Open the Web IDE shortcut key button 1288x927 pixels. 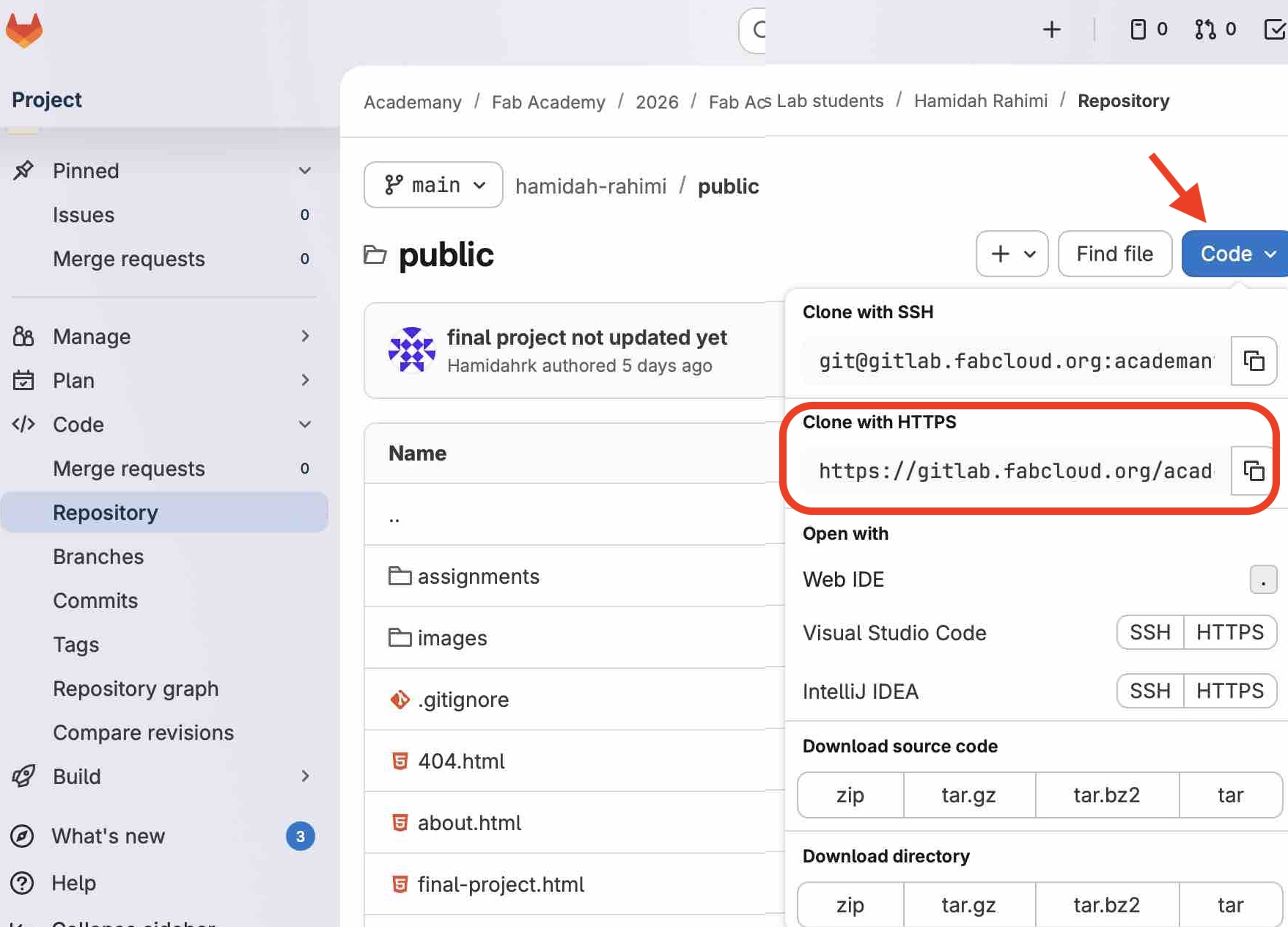(1262, 579)
